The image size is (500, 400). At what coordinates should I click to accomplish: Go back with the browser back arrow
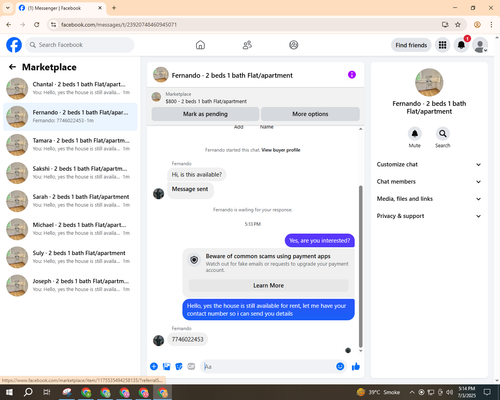(9, 25)
